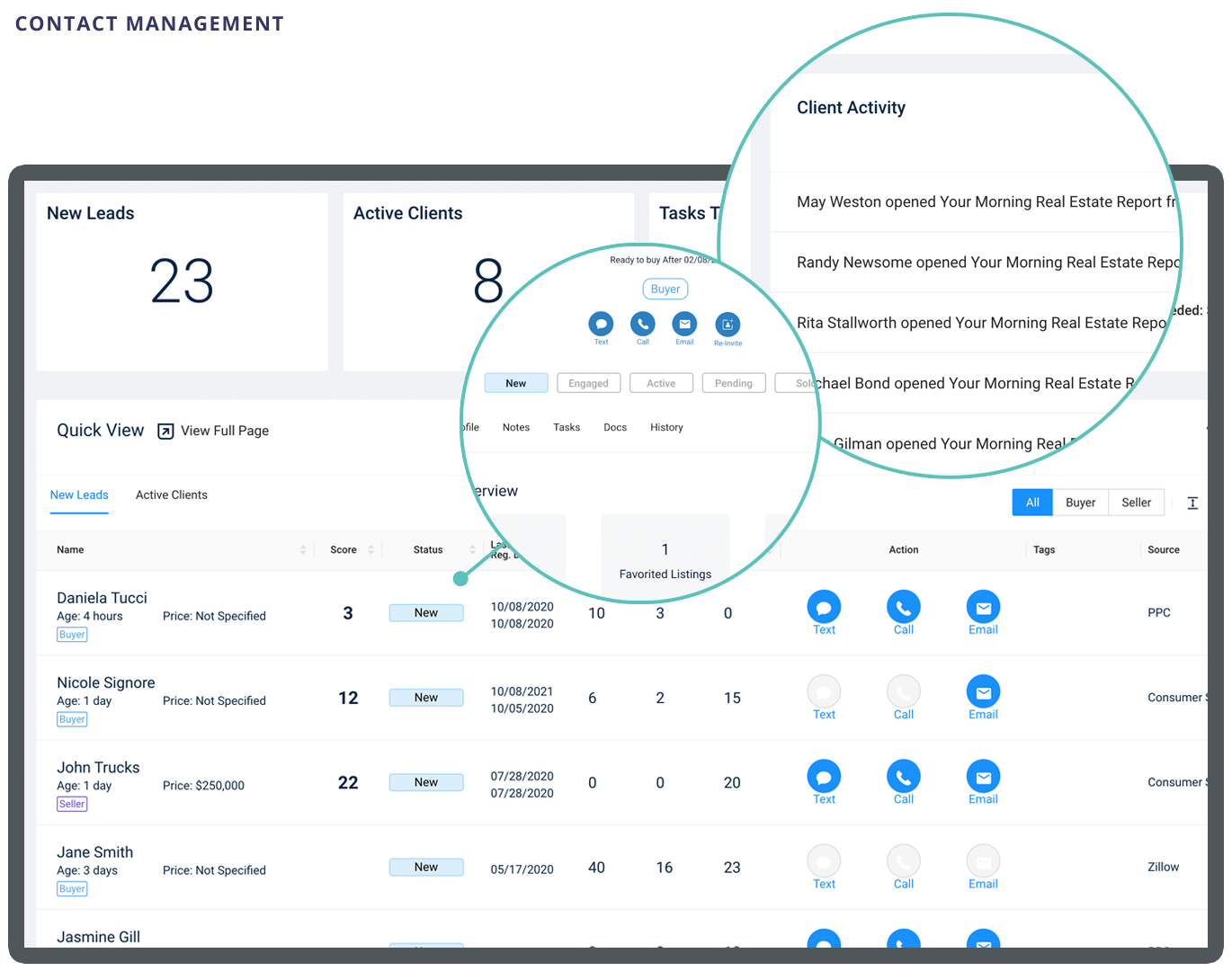Viewport: 1232px width, 971px height.
Task: Click the Re-Invite icon in the client detail popup
Action: tap(728, 325)
